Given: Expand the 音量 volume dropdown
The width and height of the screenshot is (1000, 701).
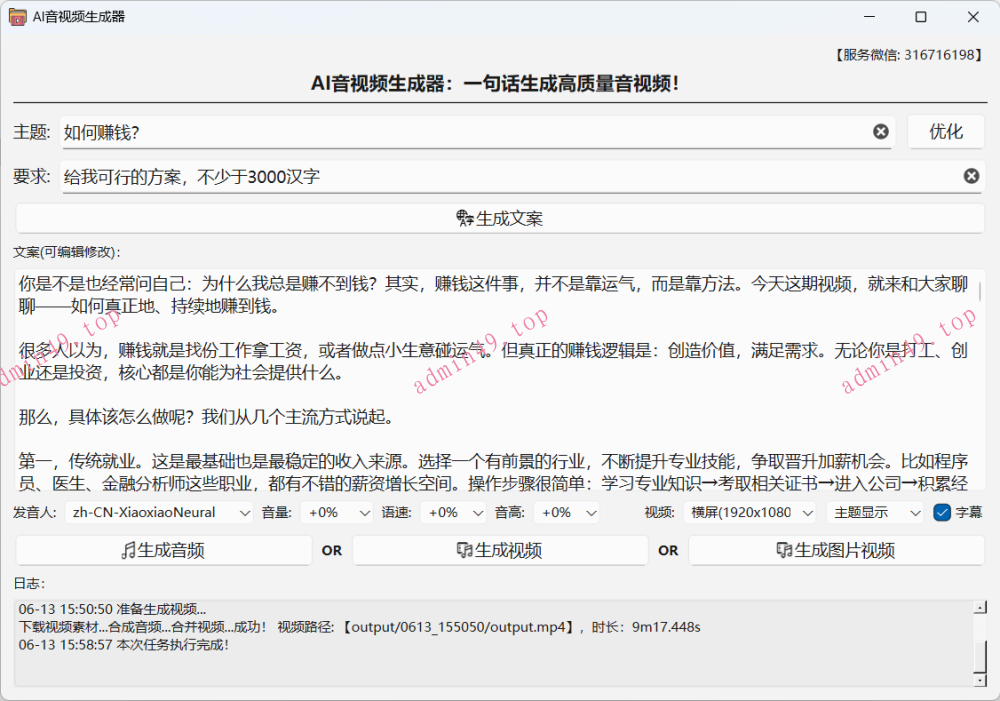Looking at the screenshot, I should tap(337, 513).
